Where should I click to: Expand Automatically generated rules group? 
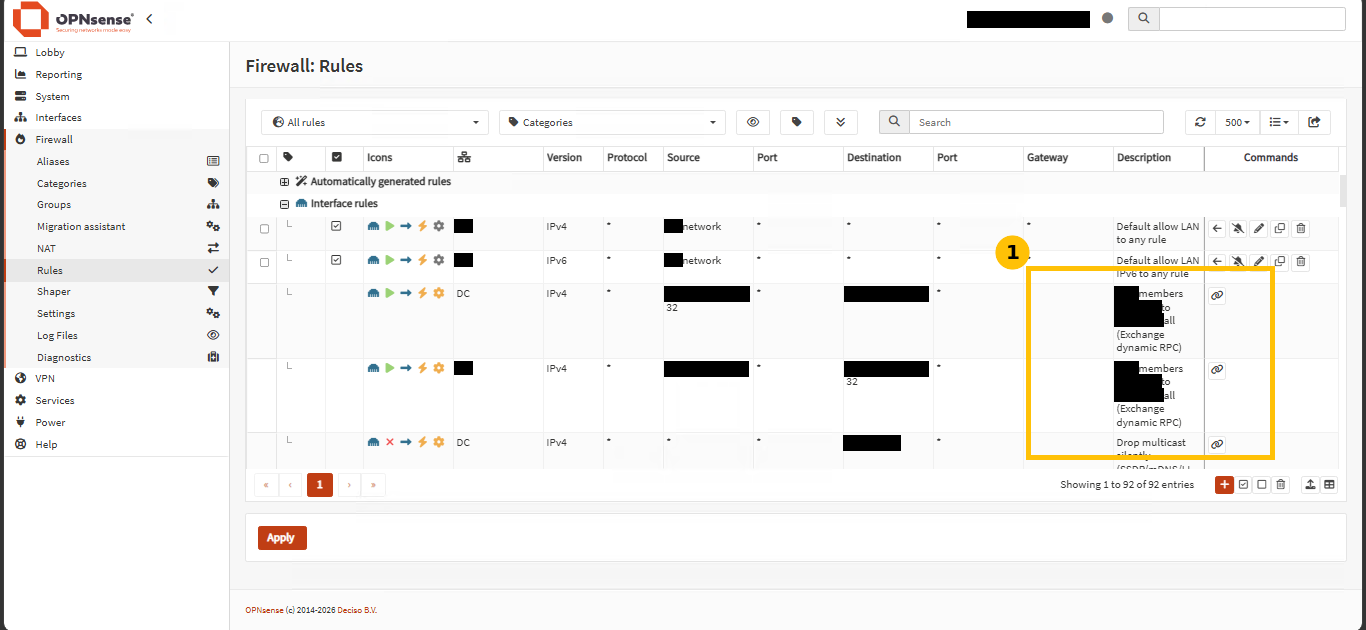[x=284, y=182]
